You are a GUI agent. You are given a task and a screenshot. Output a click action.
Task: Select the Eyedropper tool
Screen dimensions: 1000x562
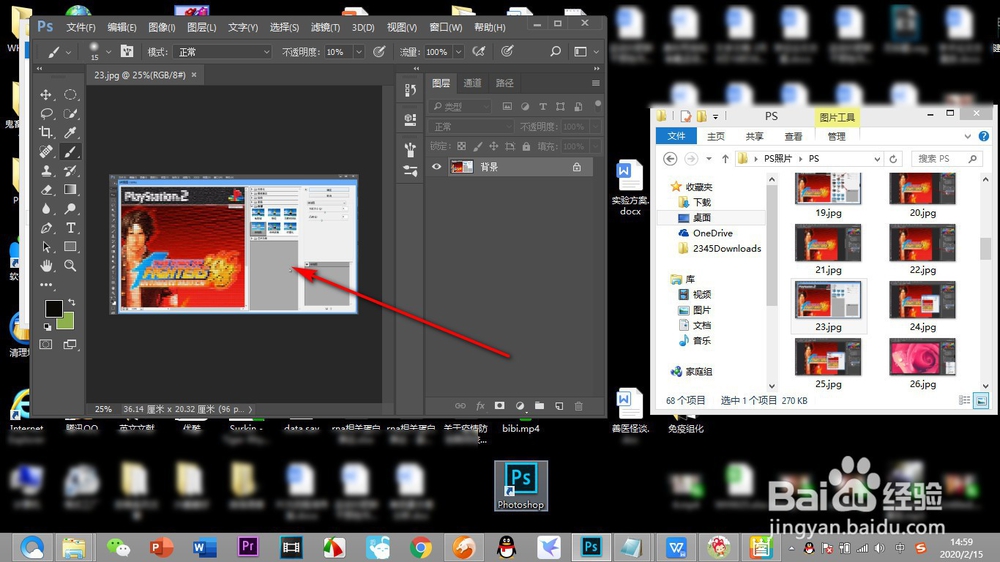(x=70, y=132)
